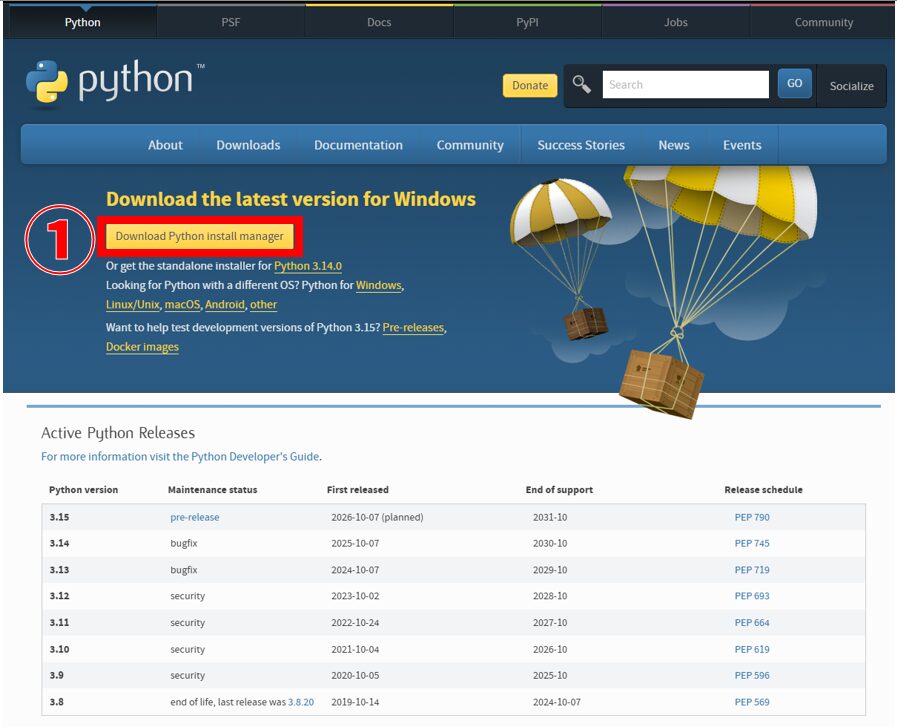Select the Jobs tab

point(675,21)
